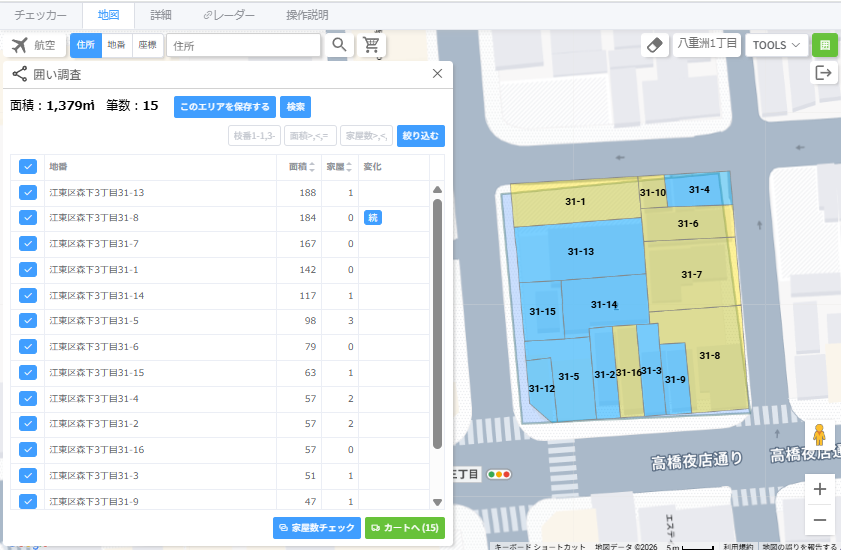The image size is (841, 550).
Task: Switch to the 地図 tab
Action: pos(108,15)
